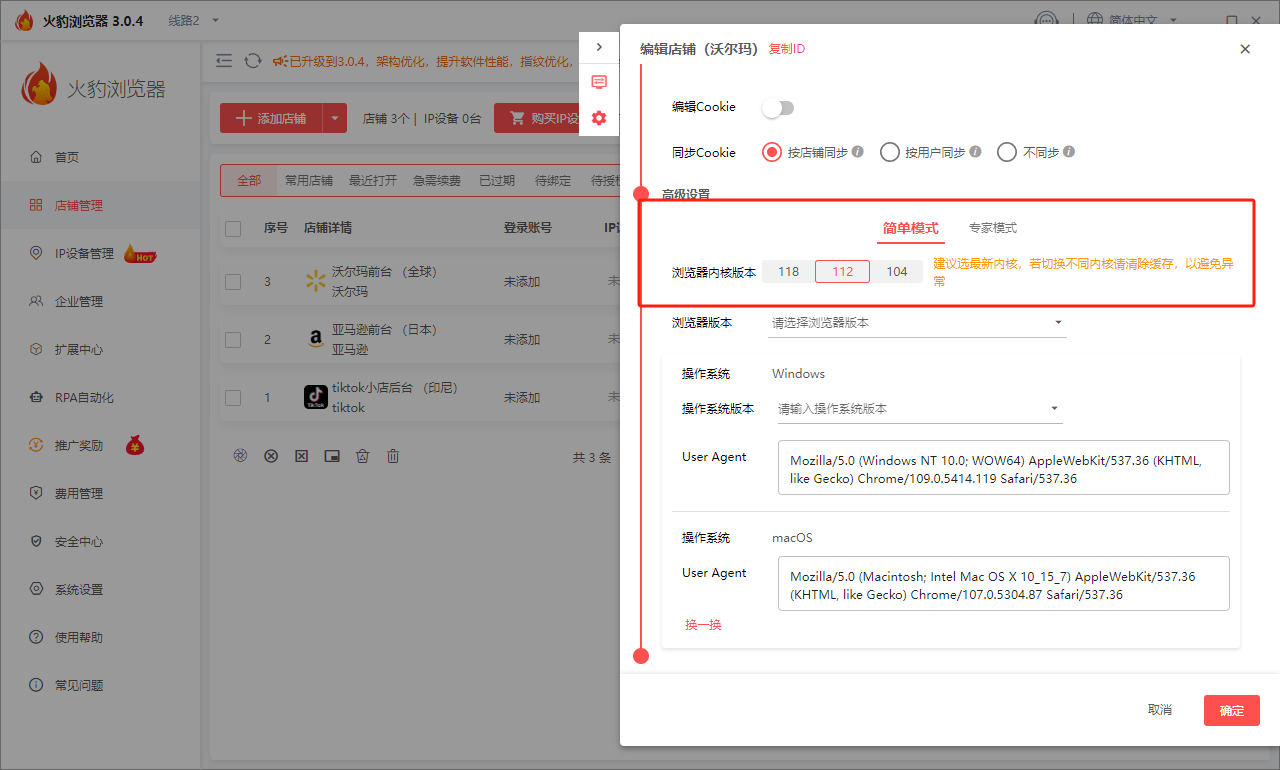Viewport: 1280px width, 770px height.
Task: Select the 不同步 radio option
Action: tap(1007, 153)
